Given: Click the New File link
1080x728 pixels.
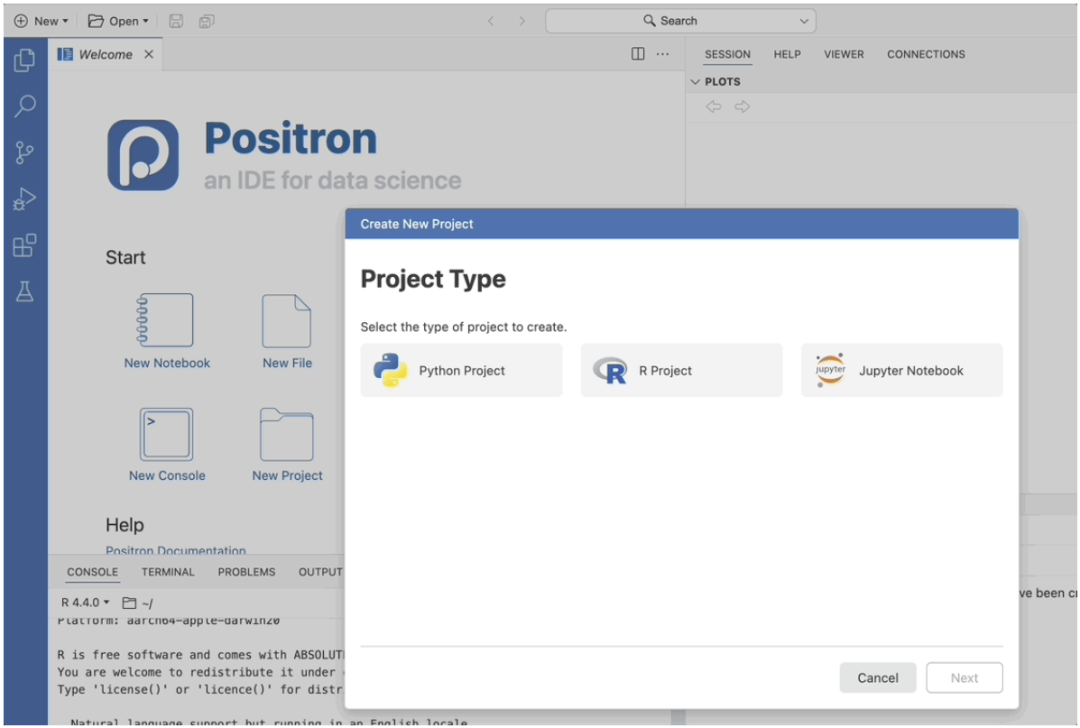Looking at the screenshot, I should (287, 363).
